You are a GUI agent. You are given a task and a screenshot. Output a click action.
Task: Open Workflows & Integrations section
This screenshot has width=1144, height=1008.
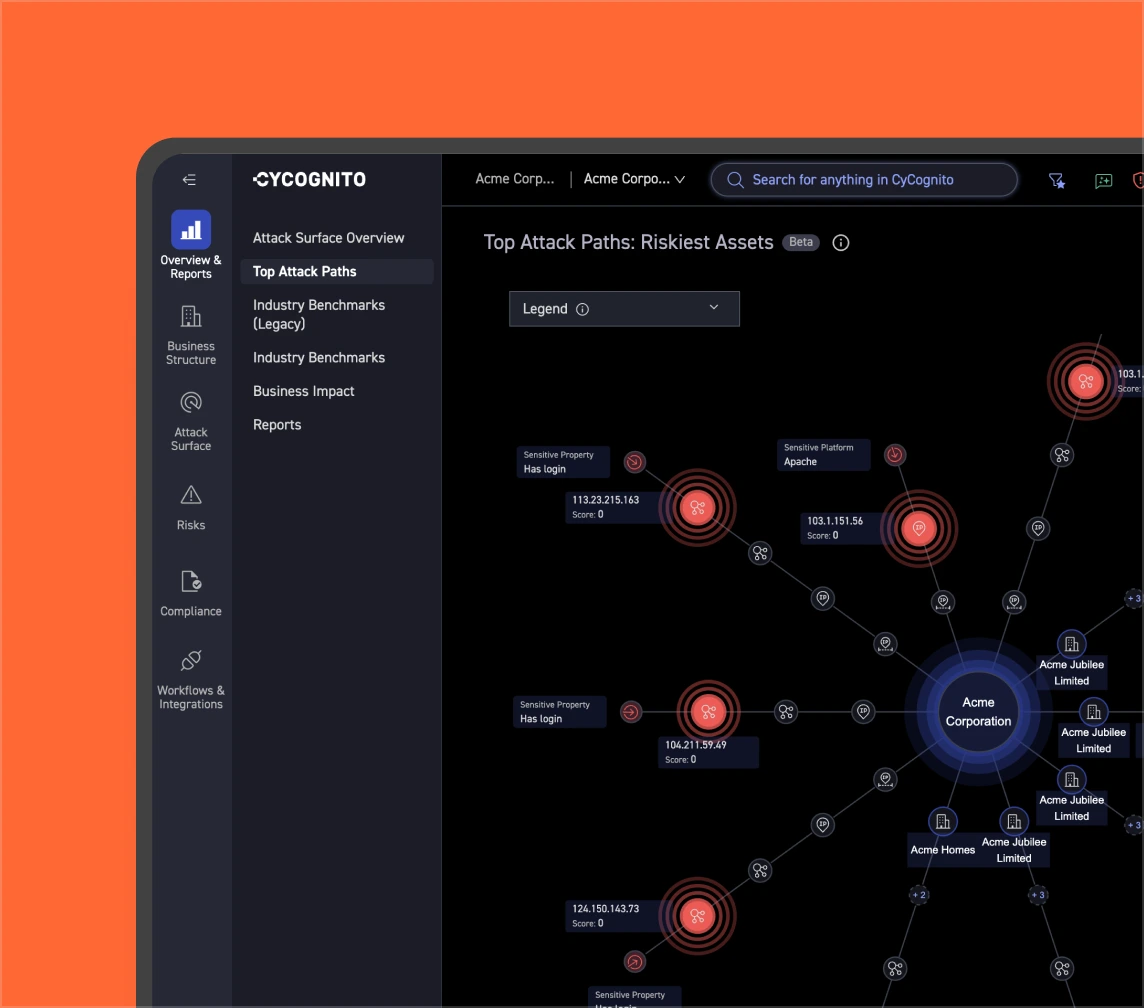point(191,680)
